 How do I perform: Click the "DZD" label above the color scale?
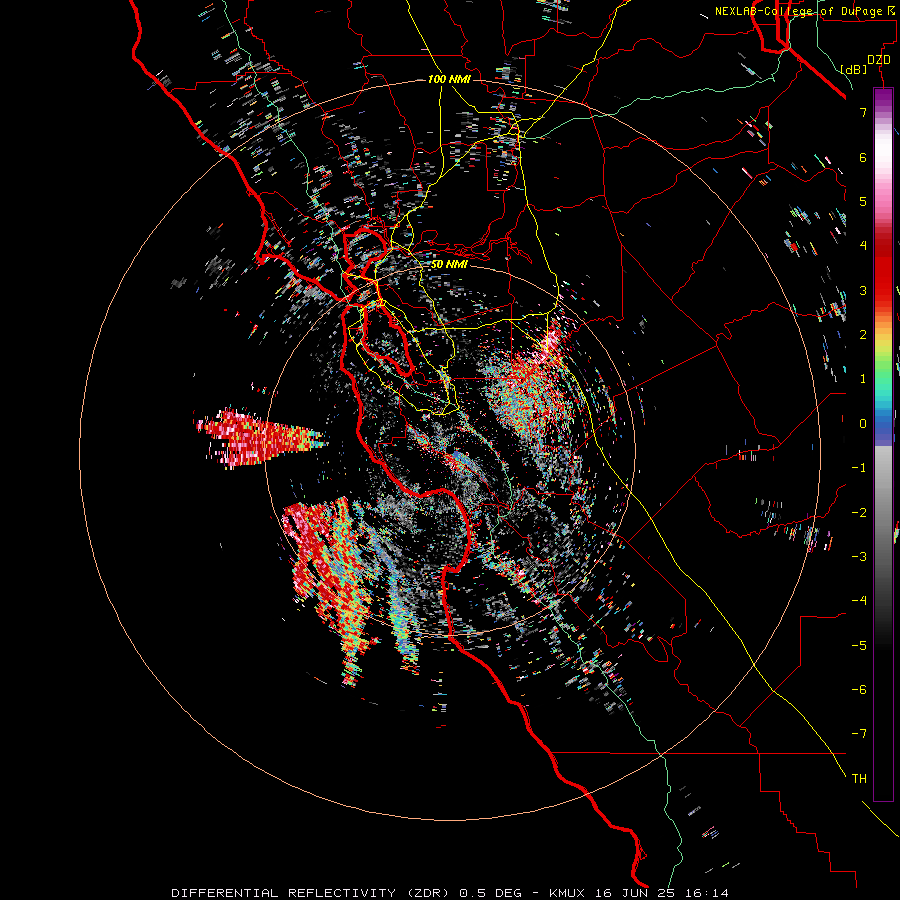pyautogui.click(x=878, y=59)
